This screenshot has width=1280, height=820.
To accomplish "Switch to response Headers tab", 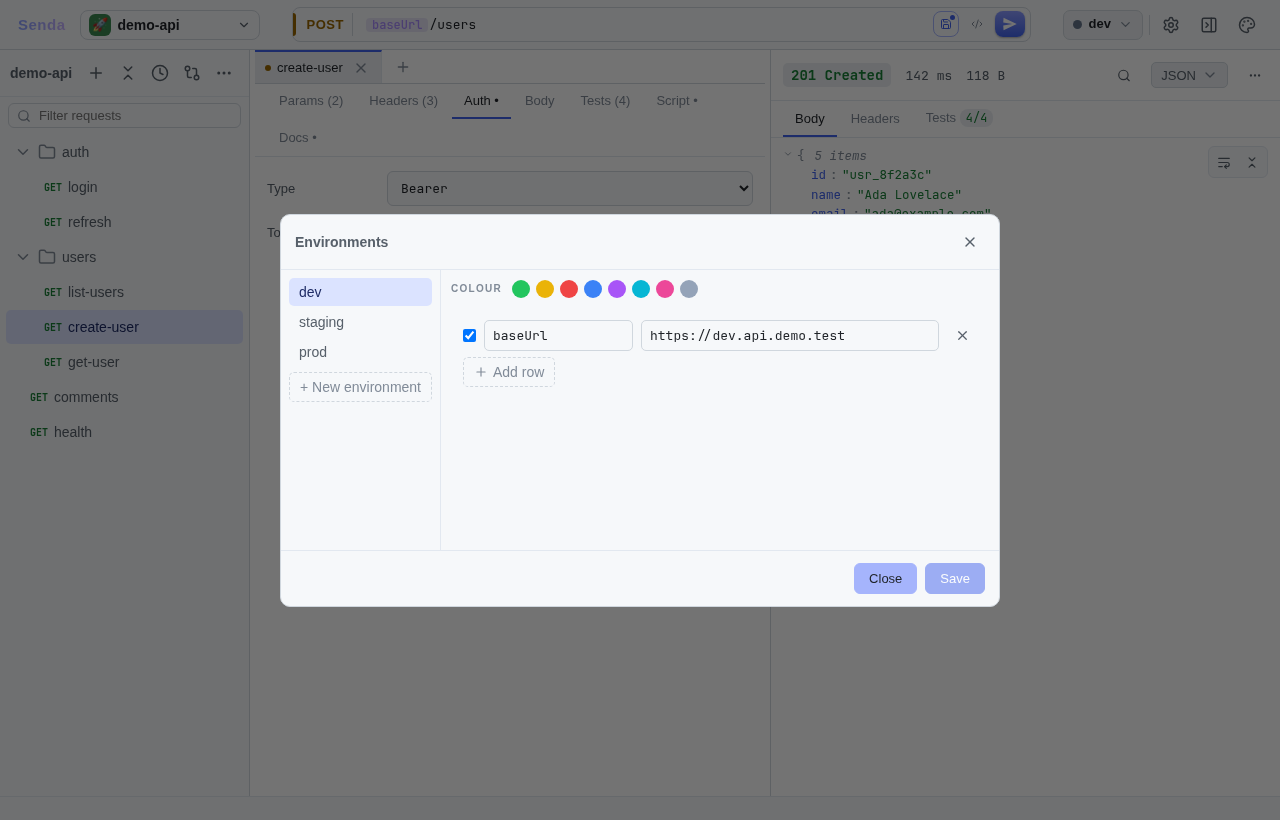I will click(x=875, y=118).
